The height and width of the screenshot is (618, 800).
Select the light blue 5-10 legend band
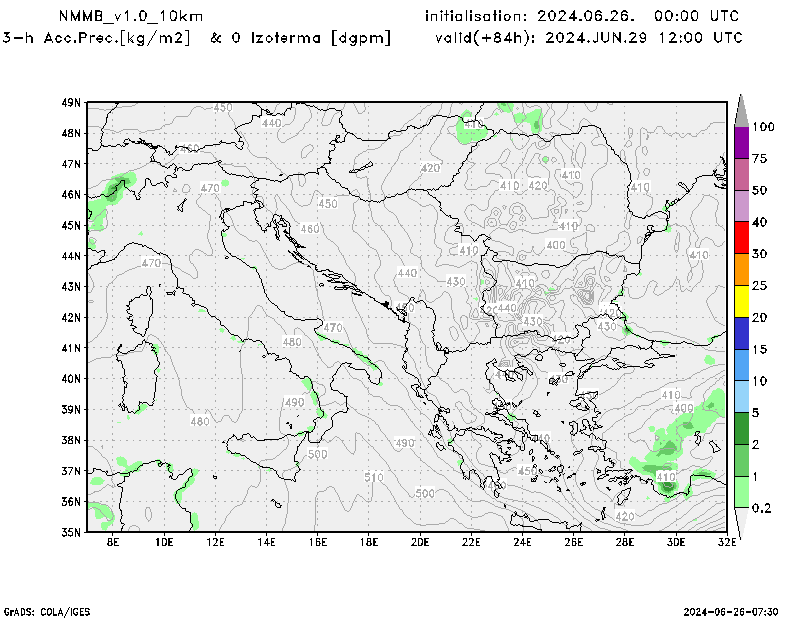tap(741, 396)
